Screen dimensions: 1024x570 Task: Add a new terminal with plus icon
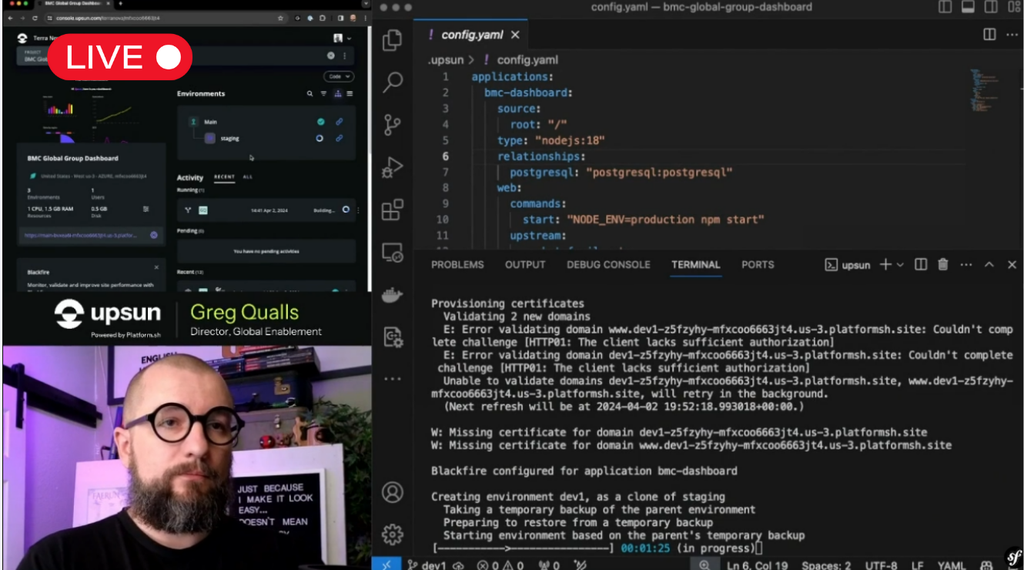(x=886, y=264)
